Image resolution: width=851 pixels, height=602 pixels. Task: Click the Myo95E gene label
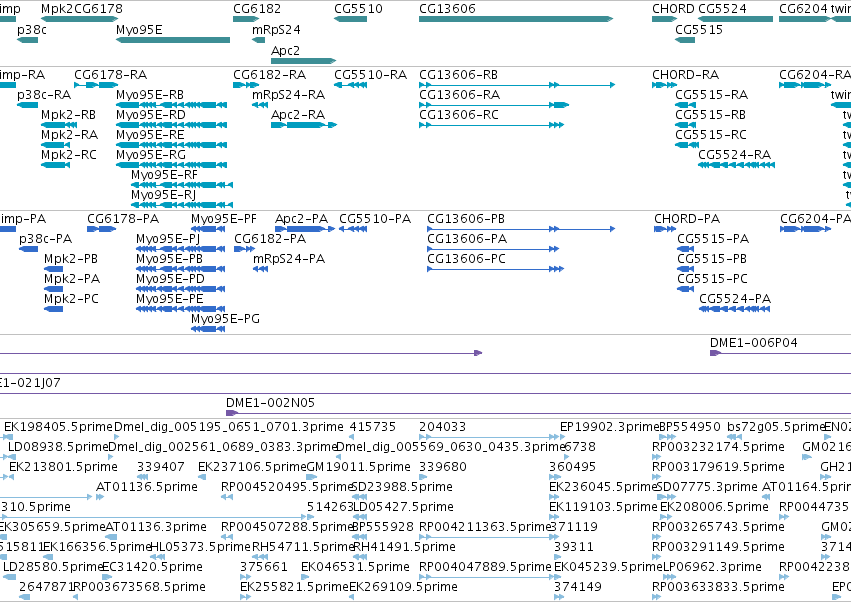[139, 30]
